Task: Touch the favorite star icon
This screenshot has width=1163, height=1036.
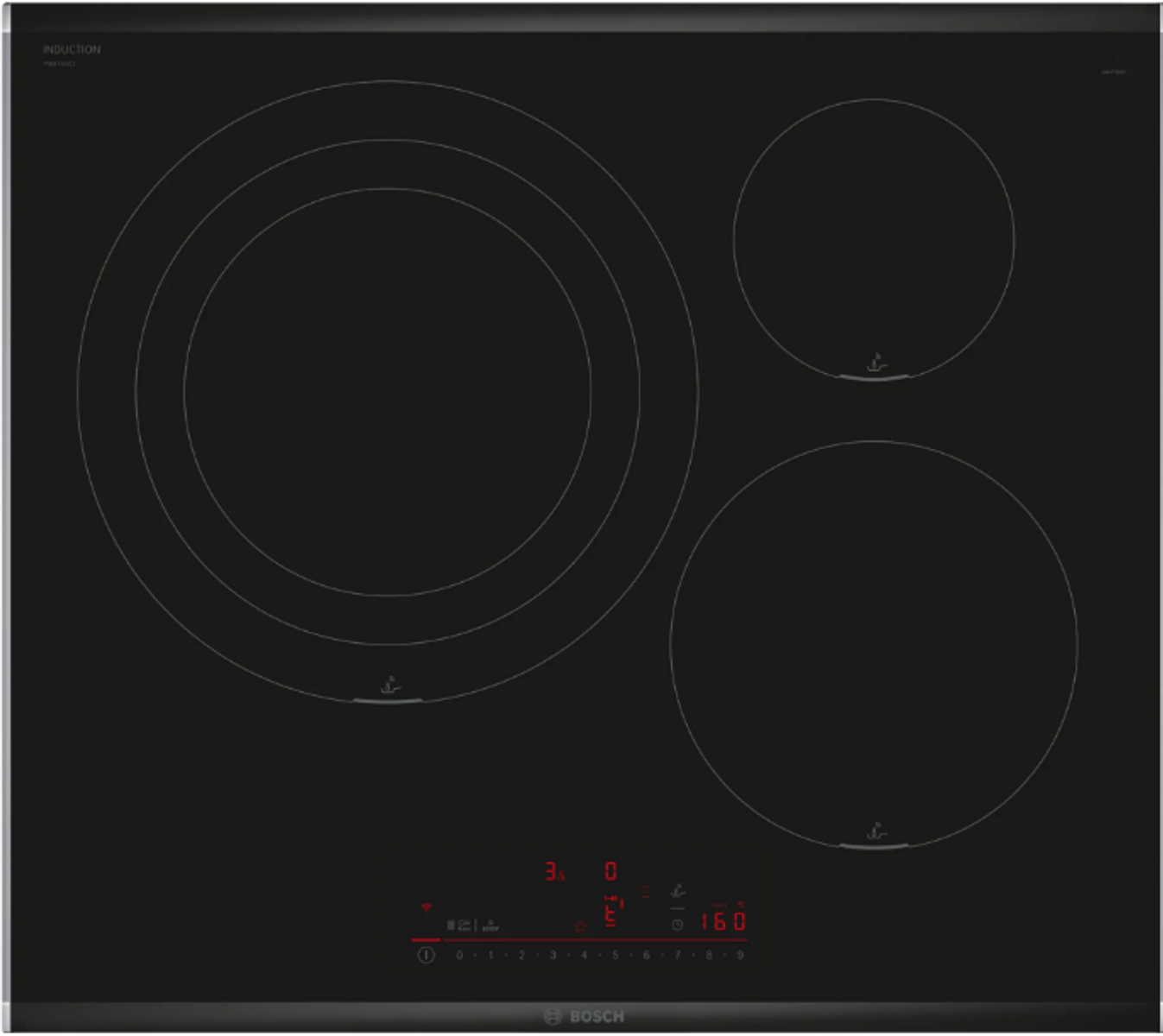Action: (x=580, y=926)
